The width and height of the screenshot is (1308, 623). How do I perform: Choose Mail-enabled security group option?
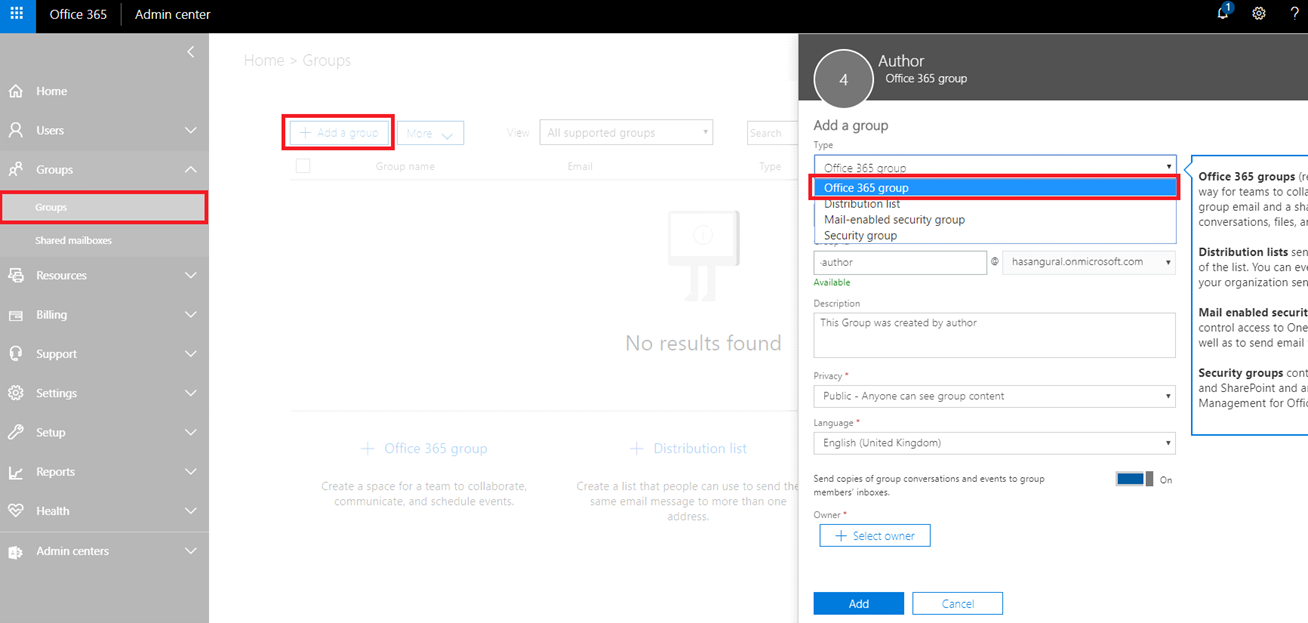pos(994,220)
